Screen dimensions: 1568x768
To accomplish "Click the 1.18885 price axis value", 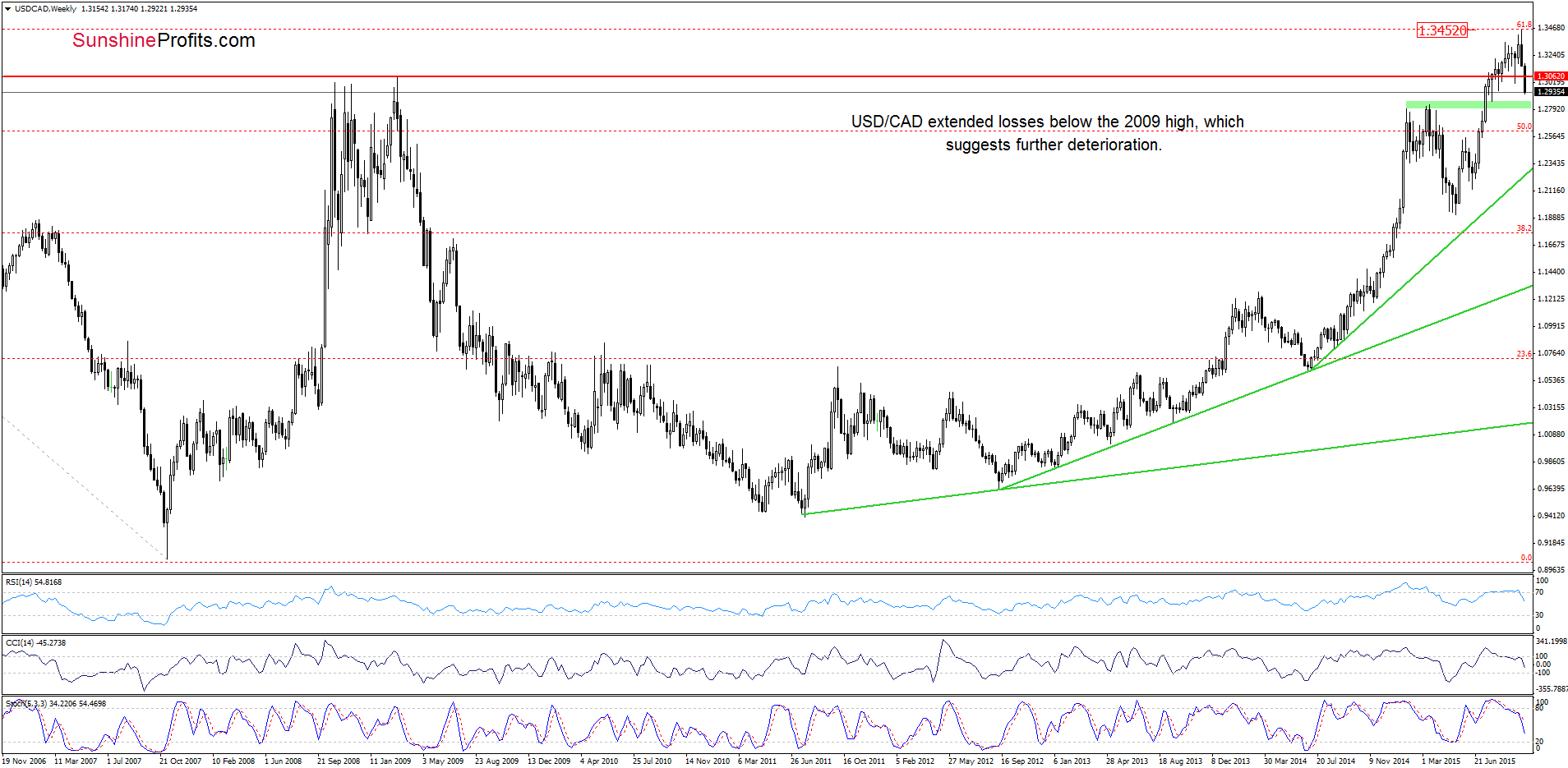I will [x=1551, y=218].
